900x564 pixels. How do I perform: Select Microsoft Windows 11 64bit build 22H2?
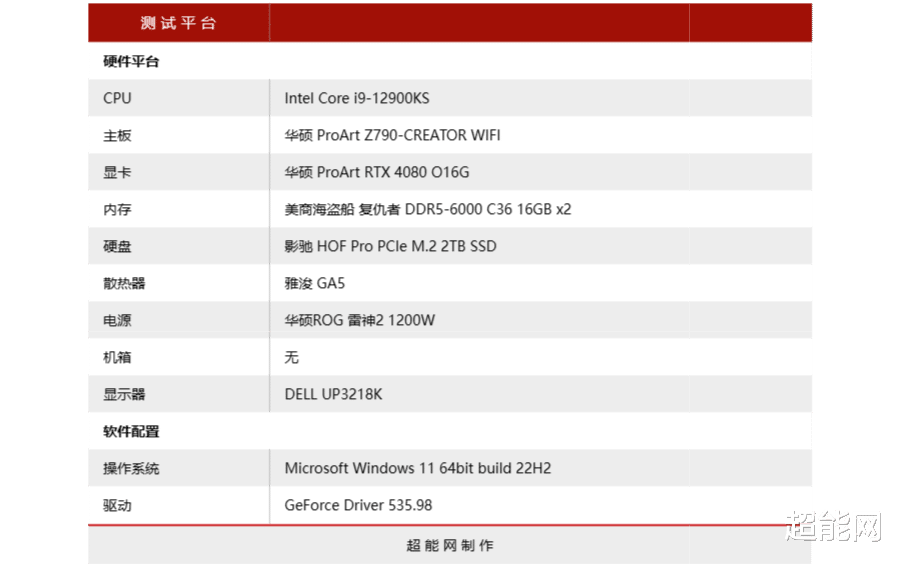point(418,468)
